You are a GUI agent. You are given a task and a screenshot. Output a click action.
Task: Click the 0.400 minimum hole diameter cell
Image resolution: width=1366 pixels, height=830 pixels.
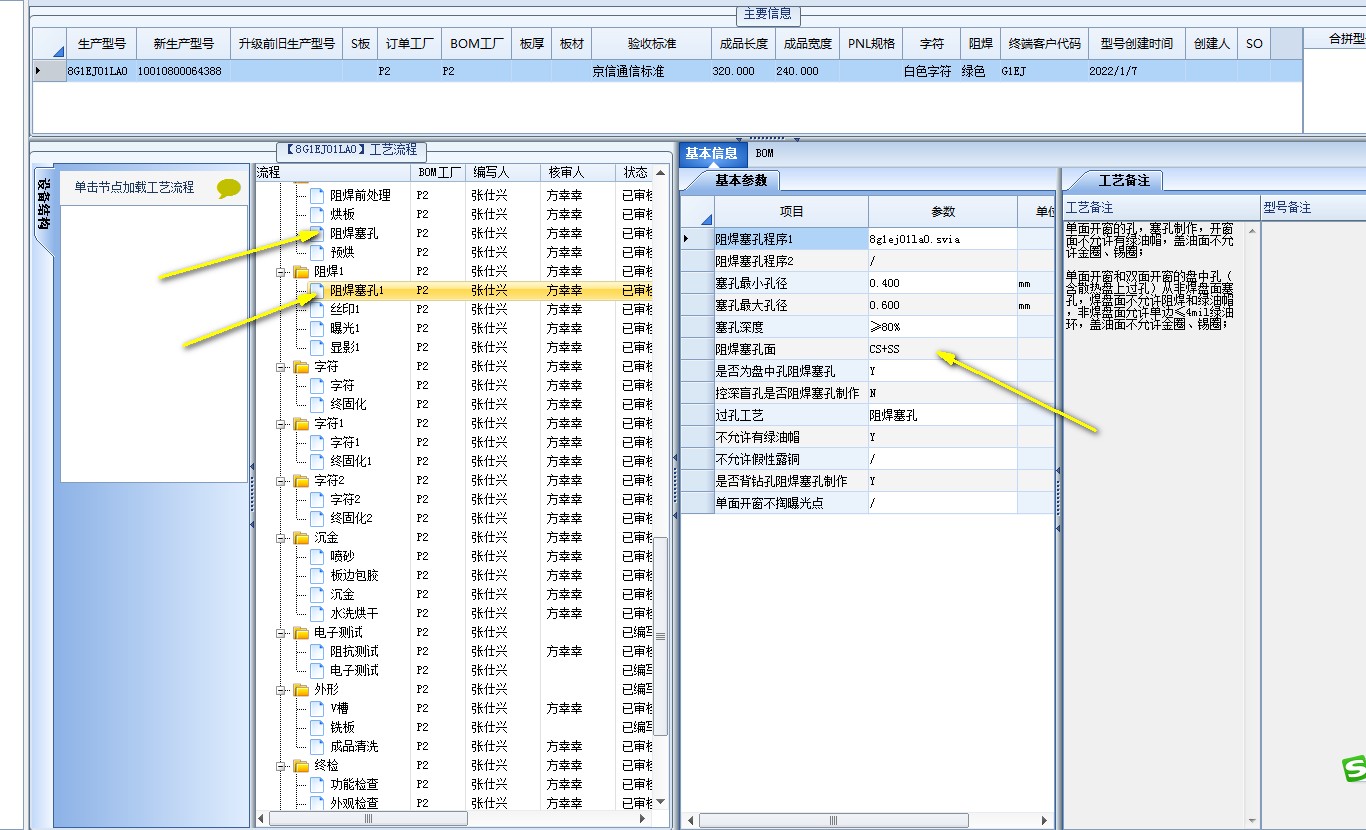(943, 283)
